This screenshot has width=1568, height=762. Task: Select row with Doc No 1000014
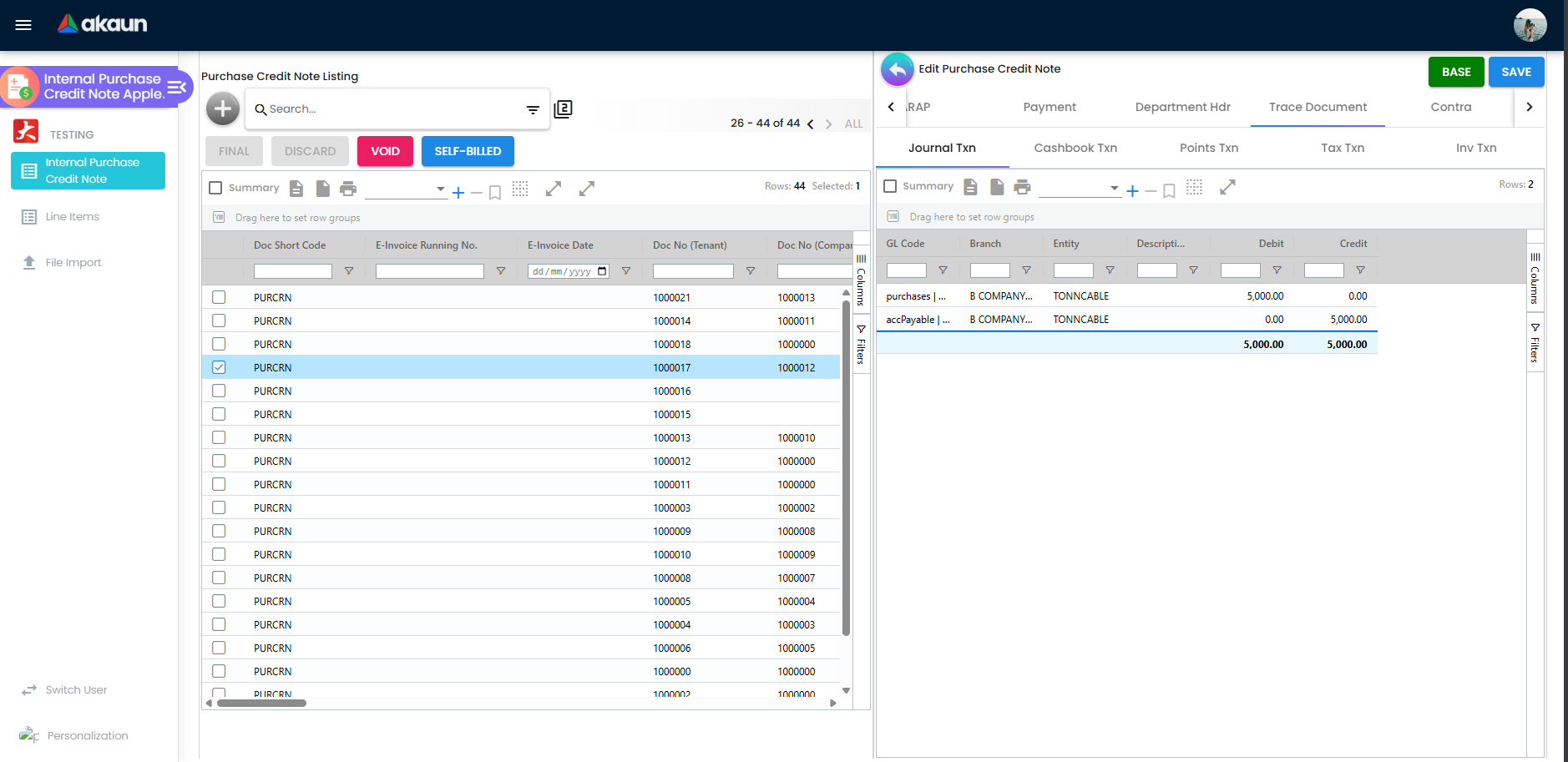point(219,320)
